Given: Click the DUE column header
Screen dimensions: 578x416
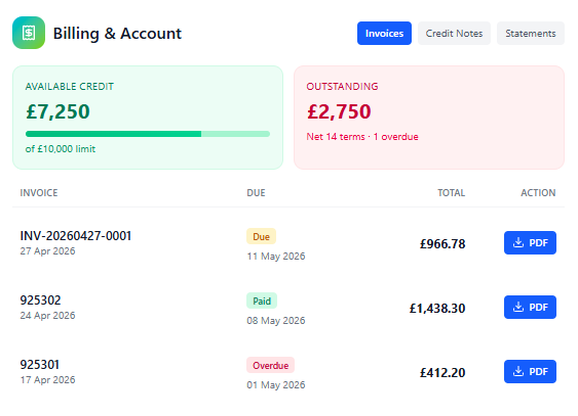Looking at the screenshot, I should pos(256,193).
